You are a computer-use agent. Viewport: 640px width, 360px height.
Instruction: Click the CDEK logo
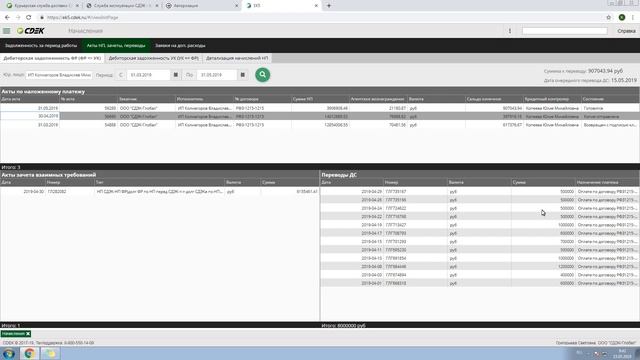click(x=31, y=31)
